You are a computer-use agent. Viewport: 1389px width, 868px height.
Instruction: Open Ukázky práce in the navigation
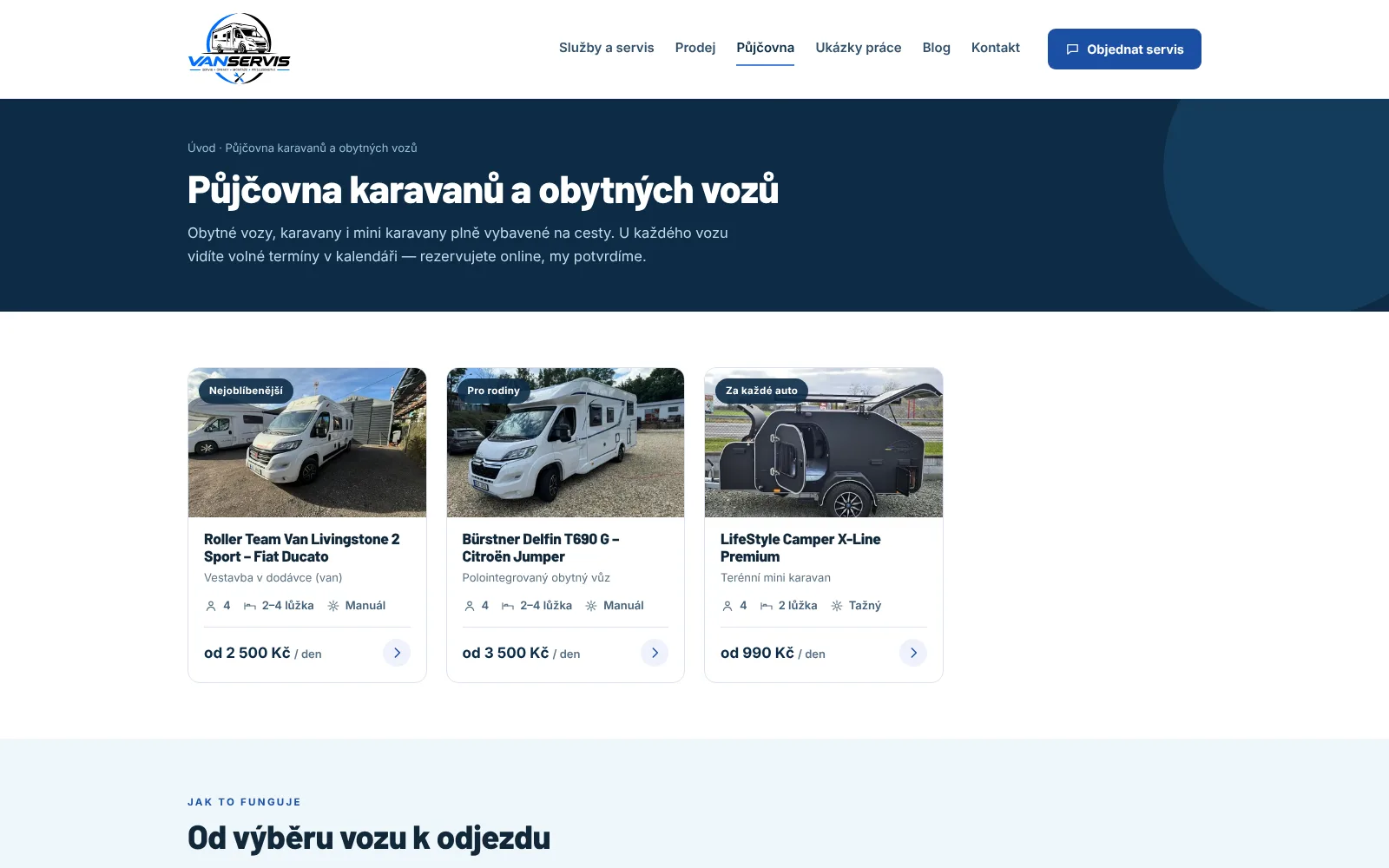[859, 48]
